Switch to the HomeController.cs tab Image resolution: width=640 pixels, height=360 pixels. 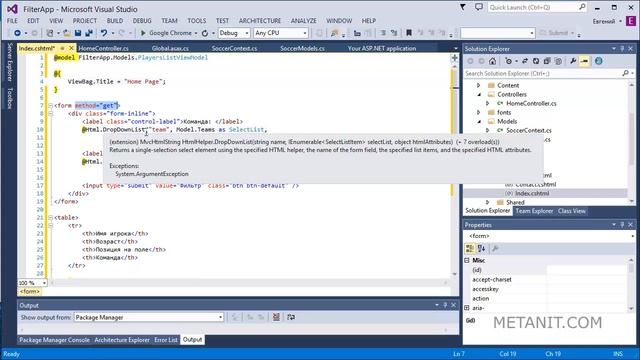pos(104,49)
